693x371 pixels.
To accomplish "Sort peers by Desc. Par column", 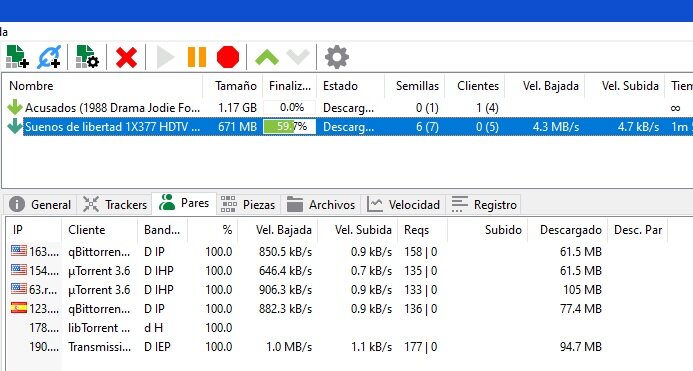I will pos(637,229).
